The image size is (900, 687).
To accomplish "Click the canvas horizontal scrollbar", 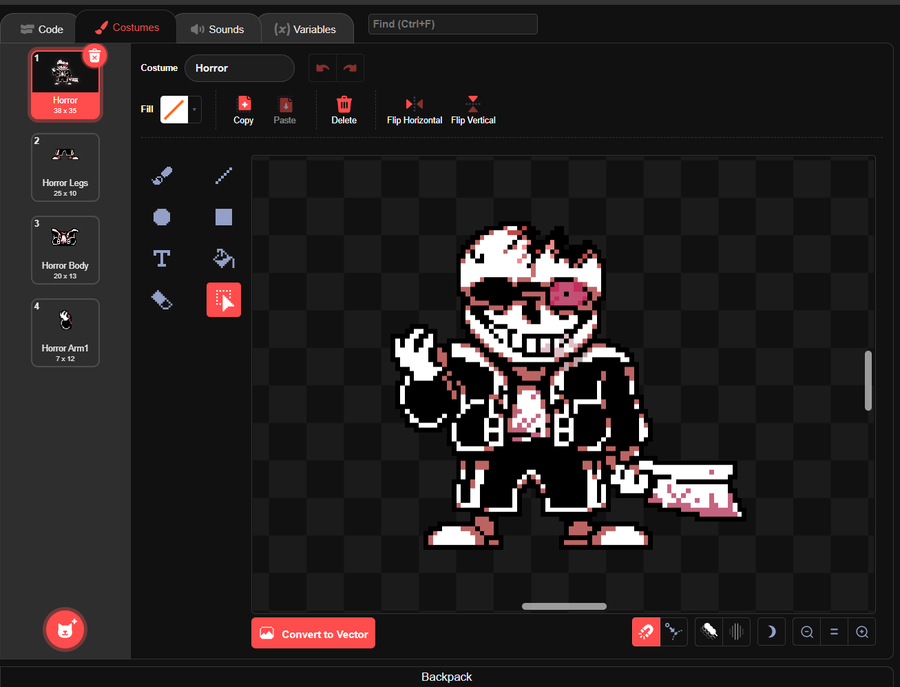I will coord(564,606).
